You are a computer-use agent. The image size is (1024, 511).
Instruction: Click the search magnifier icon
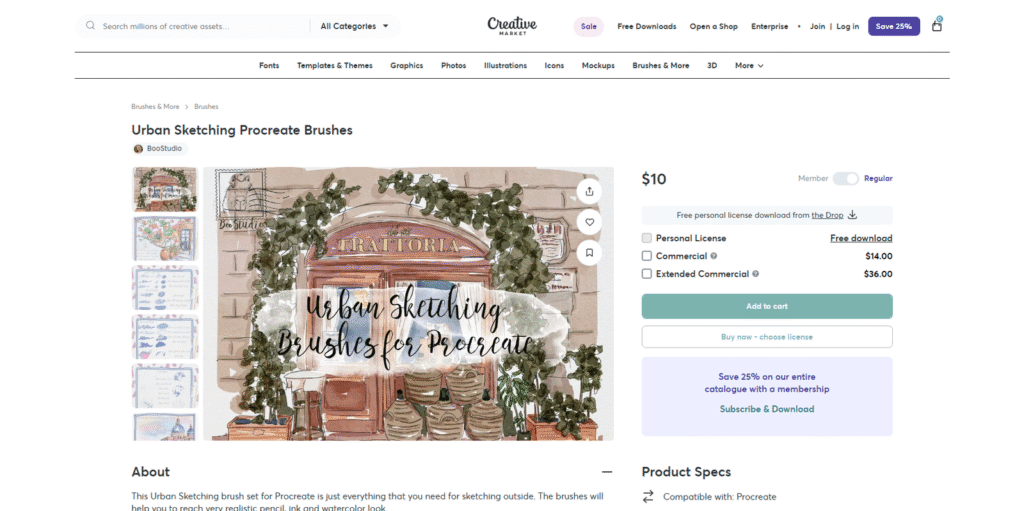point(91,26)
